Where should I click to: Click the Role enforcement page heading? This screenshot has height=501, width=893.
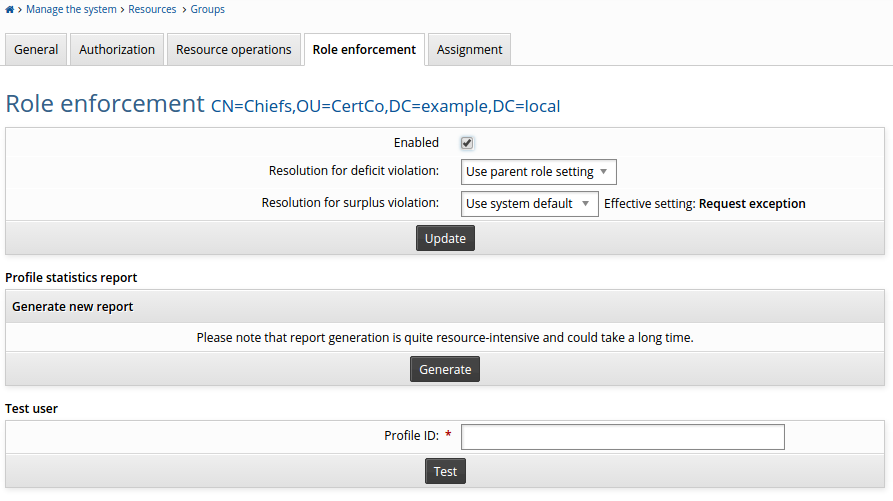point(105,104)
